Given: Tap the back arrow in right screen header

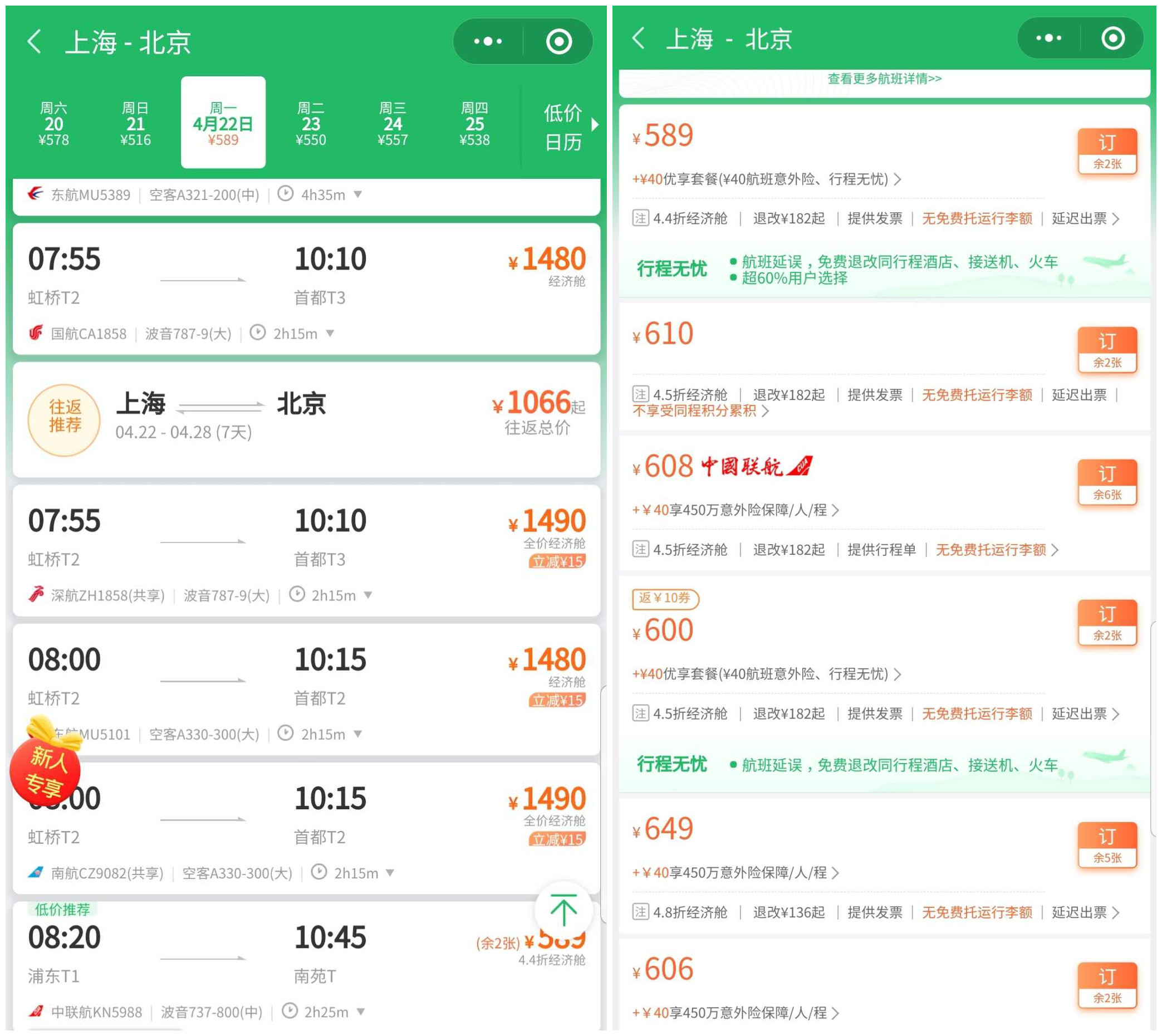Looking at the screenshot, I should point(639,38).
